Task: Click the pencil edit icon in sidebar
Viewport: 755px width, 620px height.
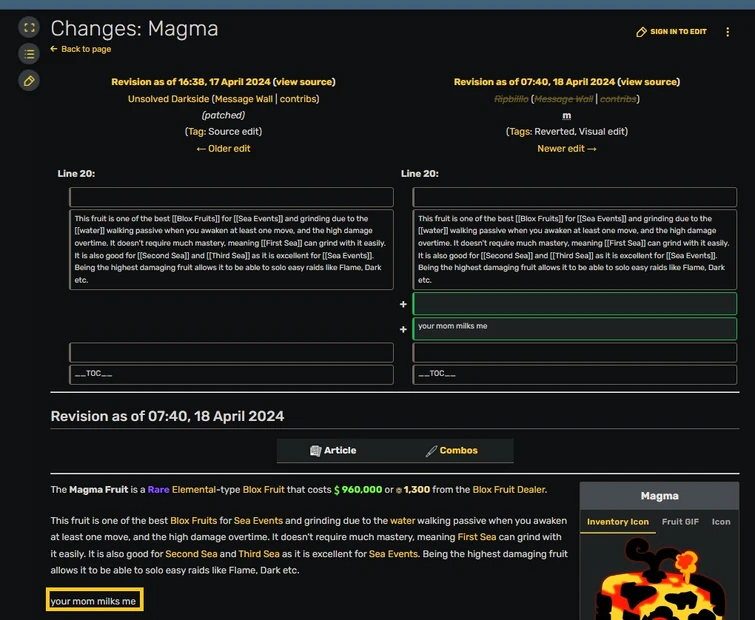Action: [29, 80]
